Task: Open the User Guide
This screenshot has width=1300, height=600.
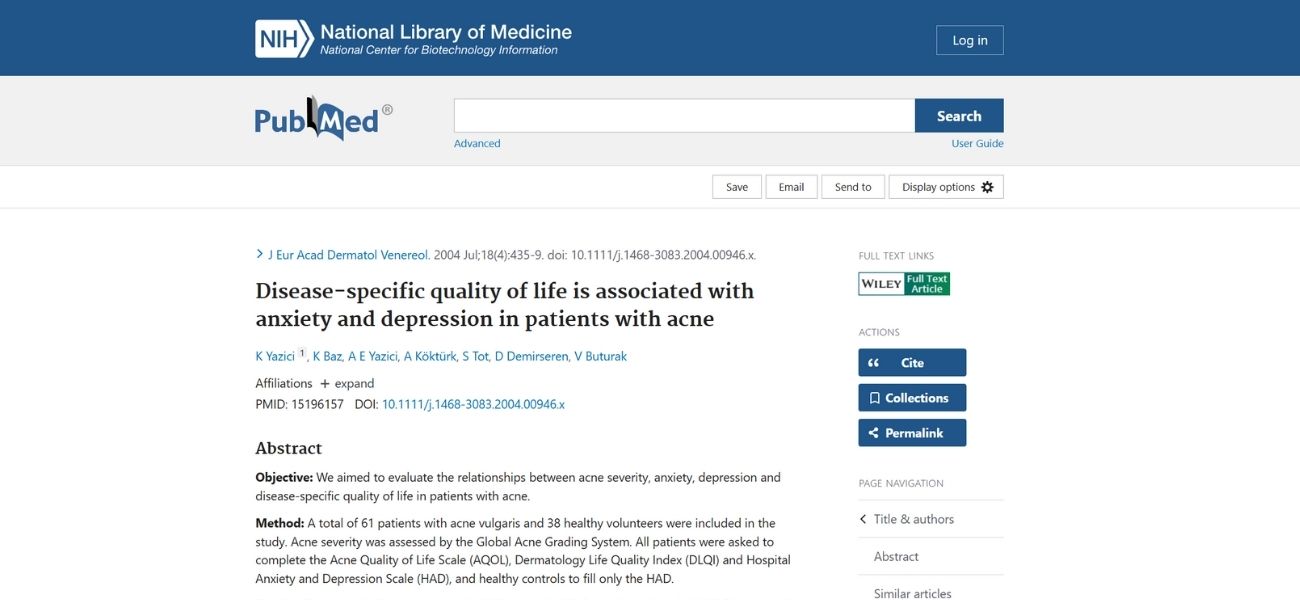Action: [x=975, y=143]
